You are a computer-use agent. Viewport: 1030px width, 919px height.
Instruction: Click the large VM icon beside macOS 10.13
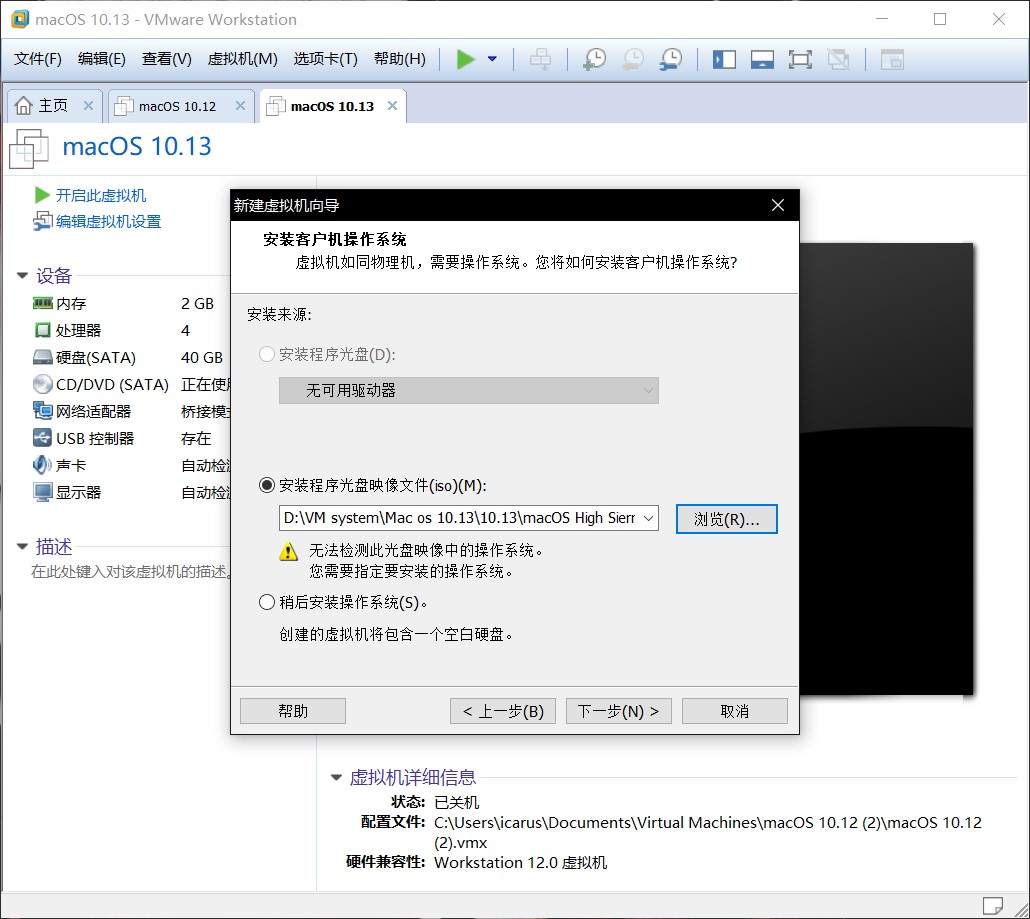(x=29, y=148)
